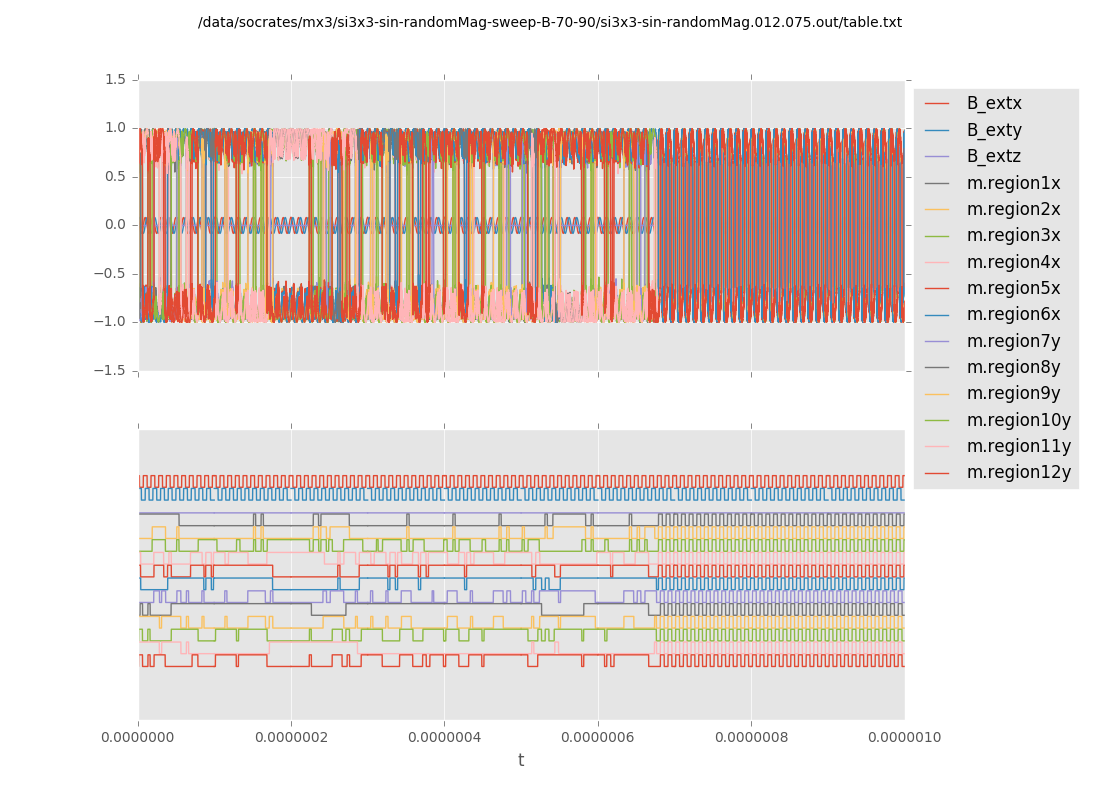Select the m.region11y legend label

[x=1018, y=446]
